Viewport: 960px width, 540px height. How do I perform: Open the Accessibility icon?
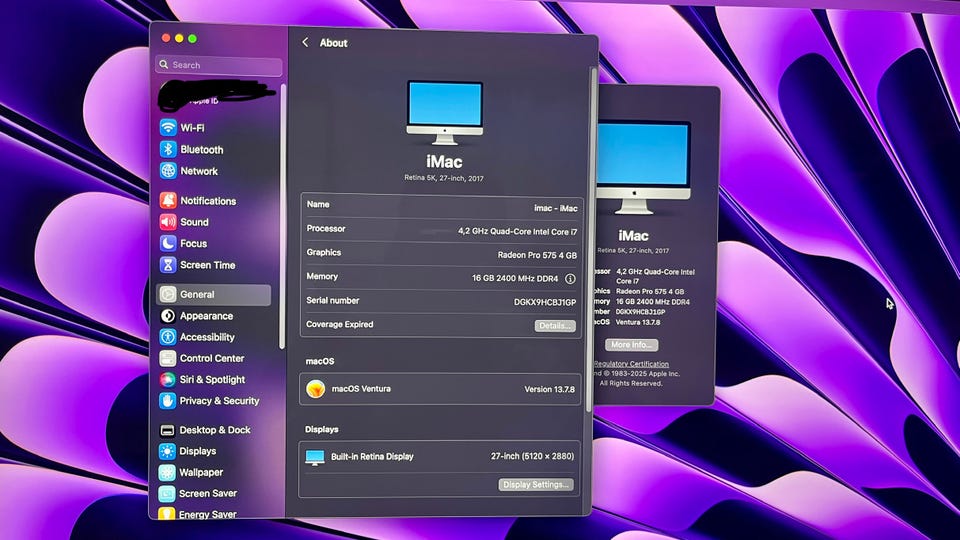click(168, 337)
